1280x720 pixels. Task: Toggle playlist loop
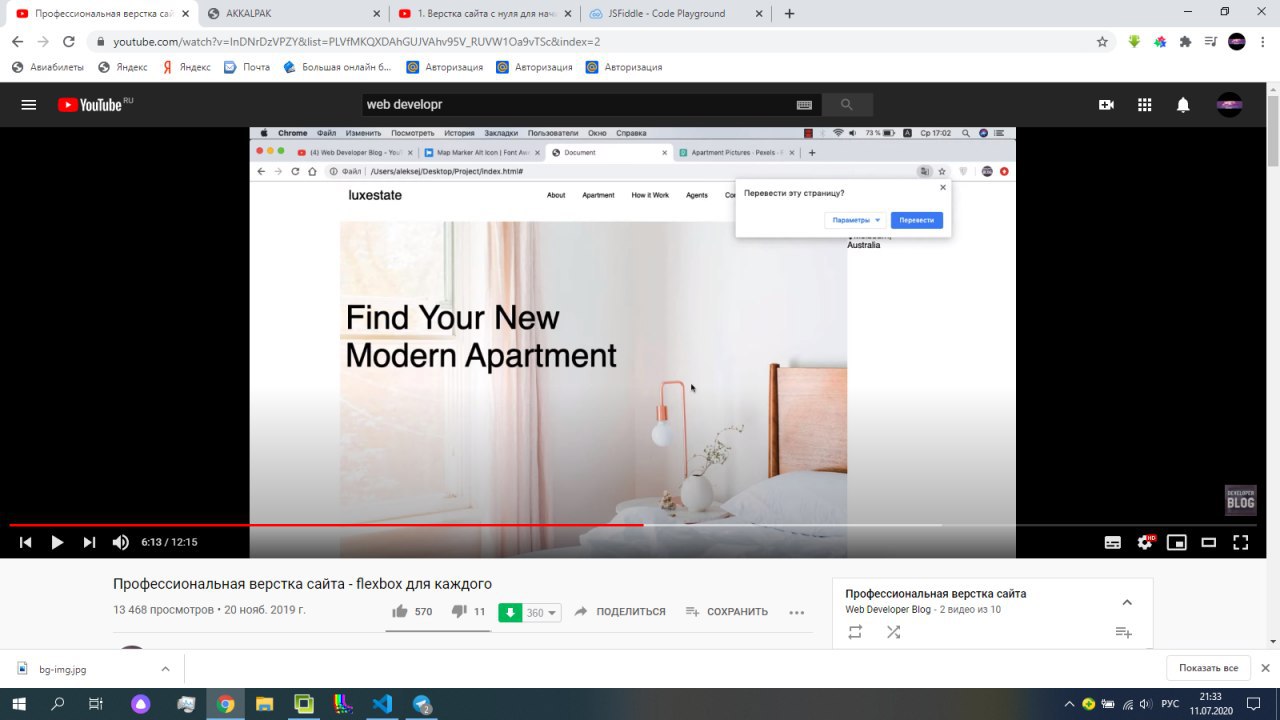[x=855, y=632]
